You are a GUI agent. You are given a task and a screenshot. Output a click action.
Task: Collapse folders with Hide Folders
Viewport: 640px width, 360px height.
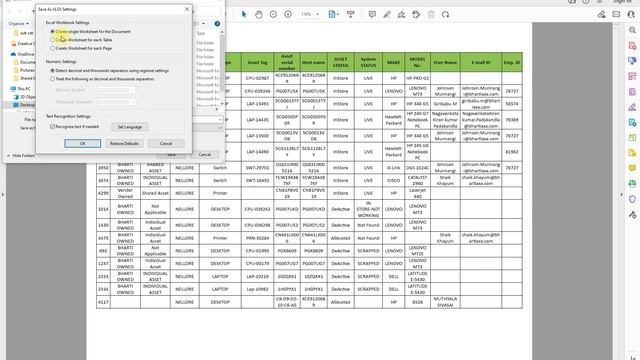pyautogui.click(x=21, y=156)
